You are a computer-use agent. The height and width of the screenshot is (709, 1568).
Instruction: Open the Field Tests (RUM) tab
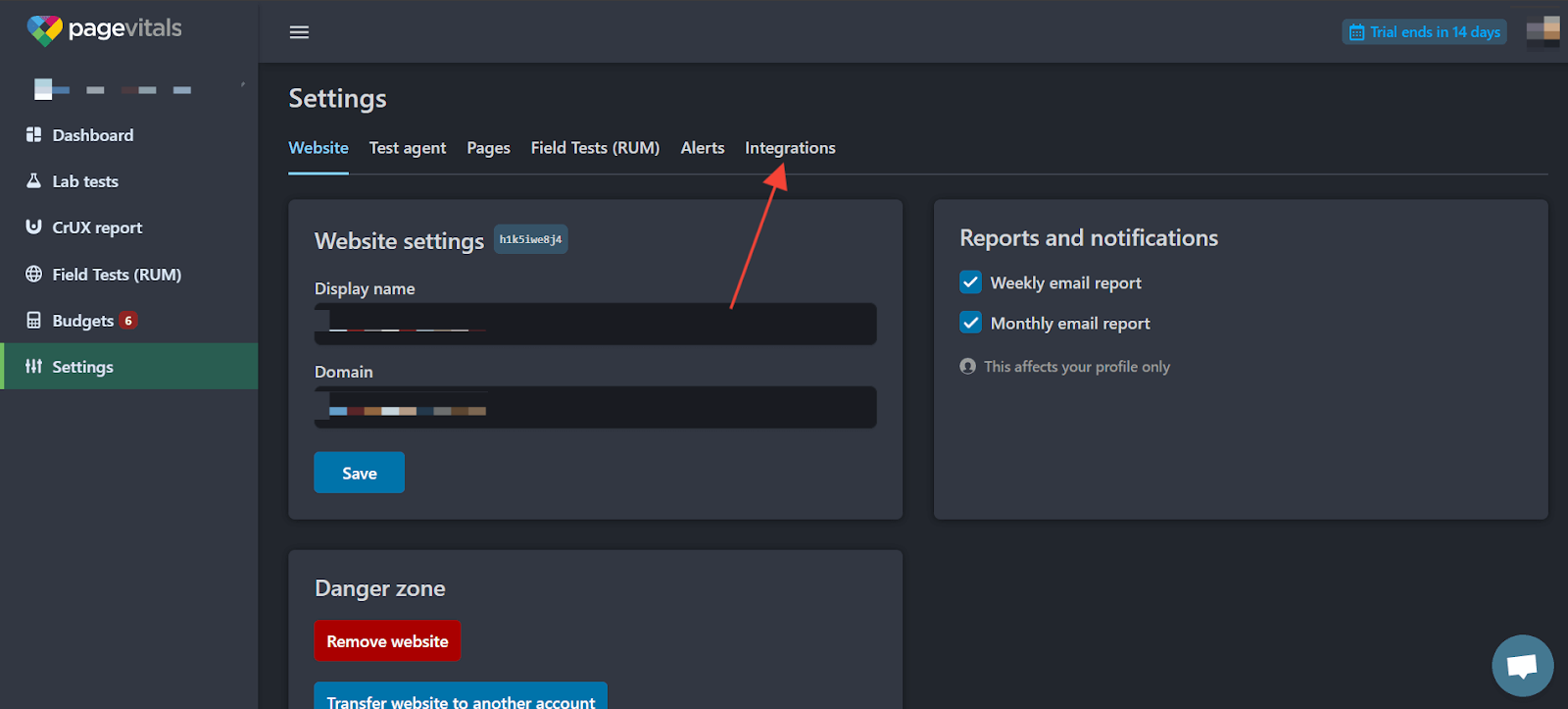coord(595,148)
